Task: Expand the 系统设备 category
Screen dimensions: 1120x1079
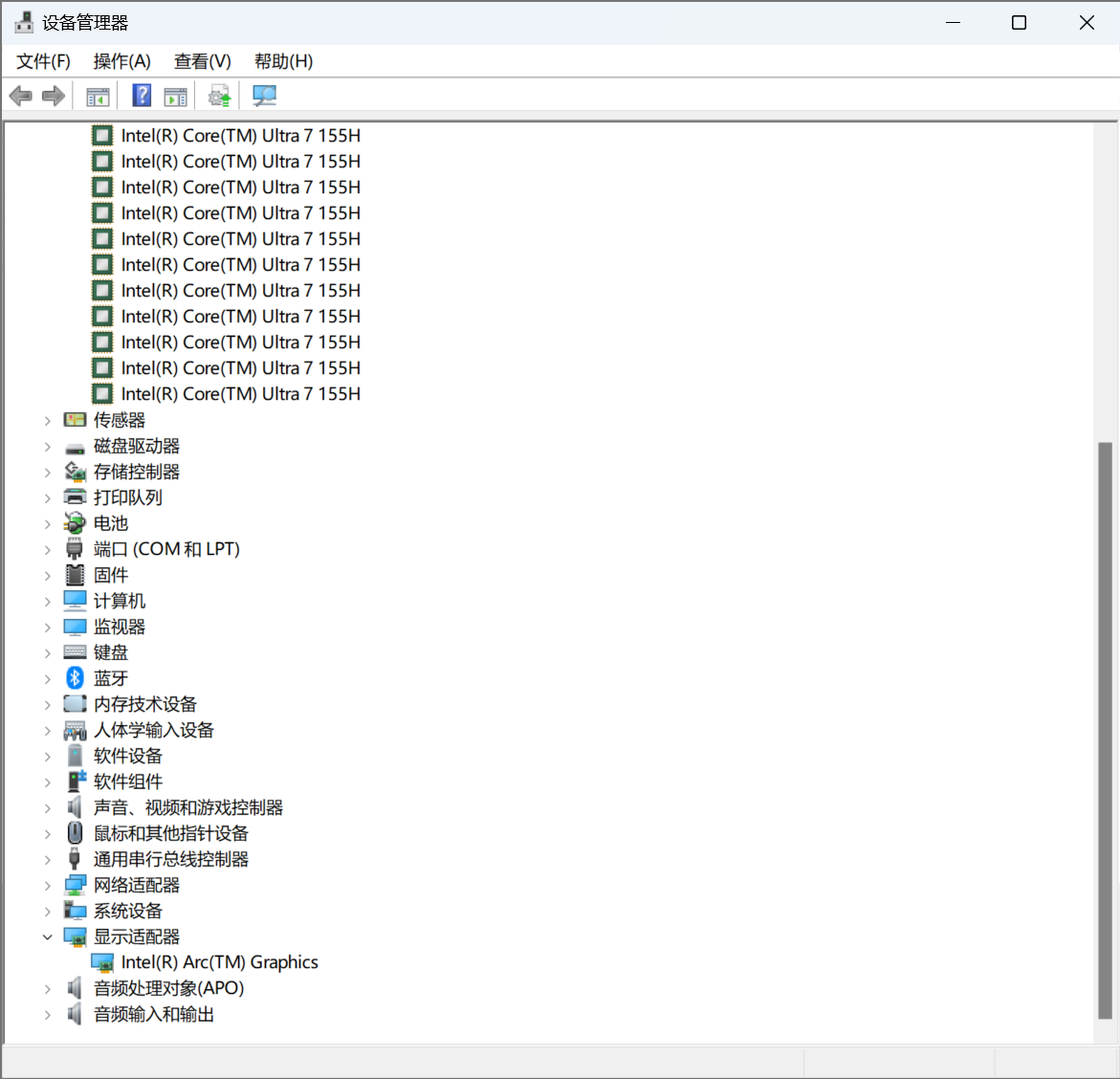Action: [x=47, y=911]
